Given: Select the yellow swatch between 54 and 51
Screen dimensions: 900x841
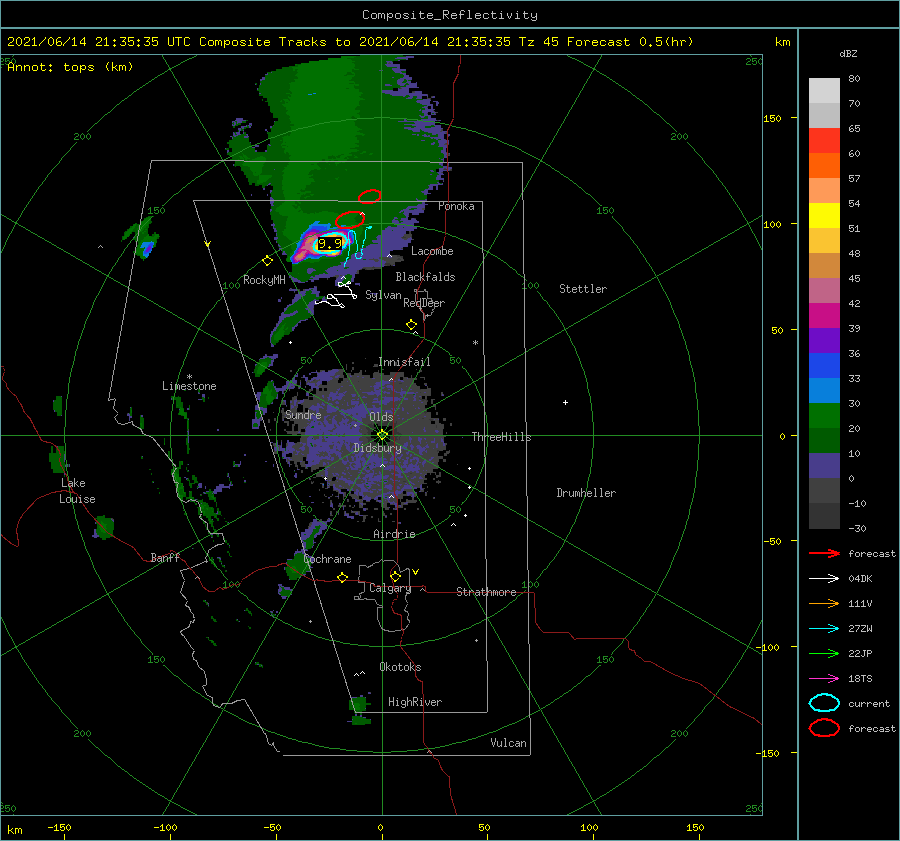Looking at the screenshot, I should [824, 215].
